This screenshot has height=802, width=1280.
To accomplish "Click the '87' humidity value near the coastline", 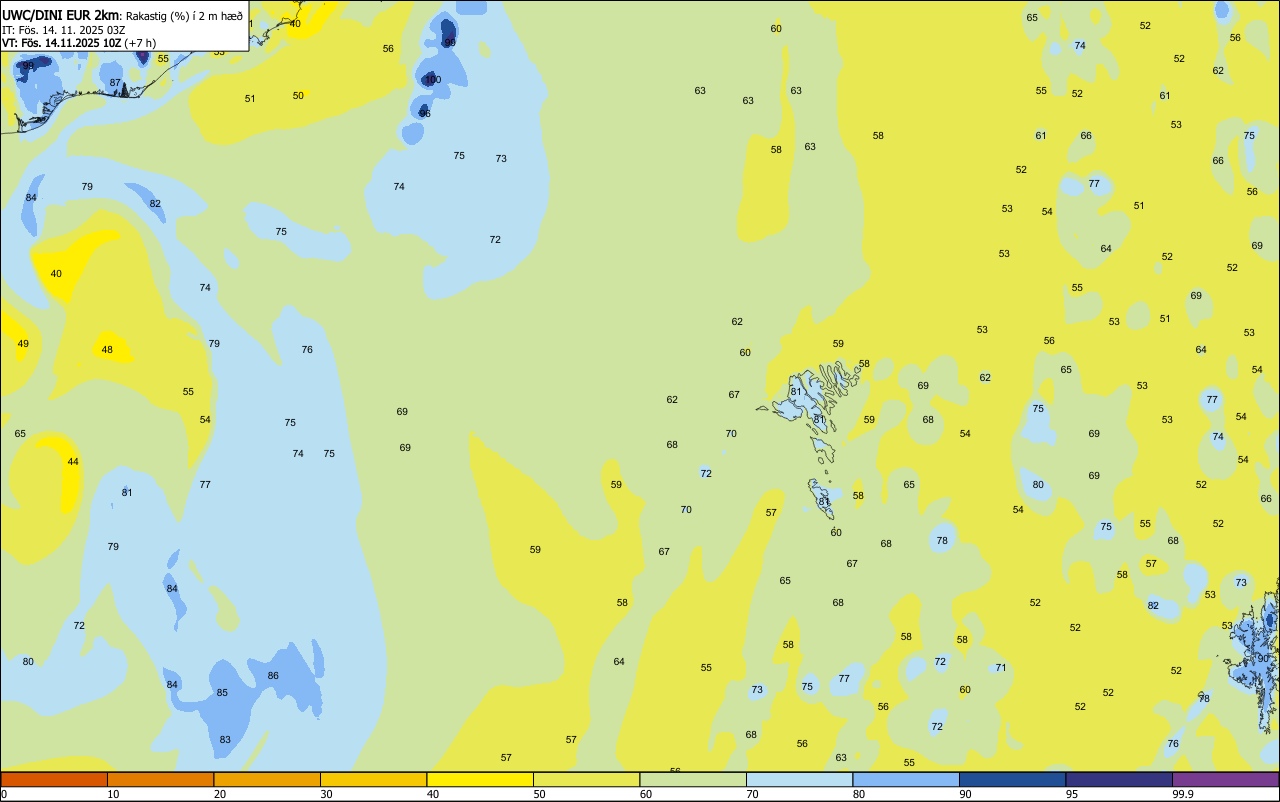I will coord(115,83).
